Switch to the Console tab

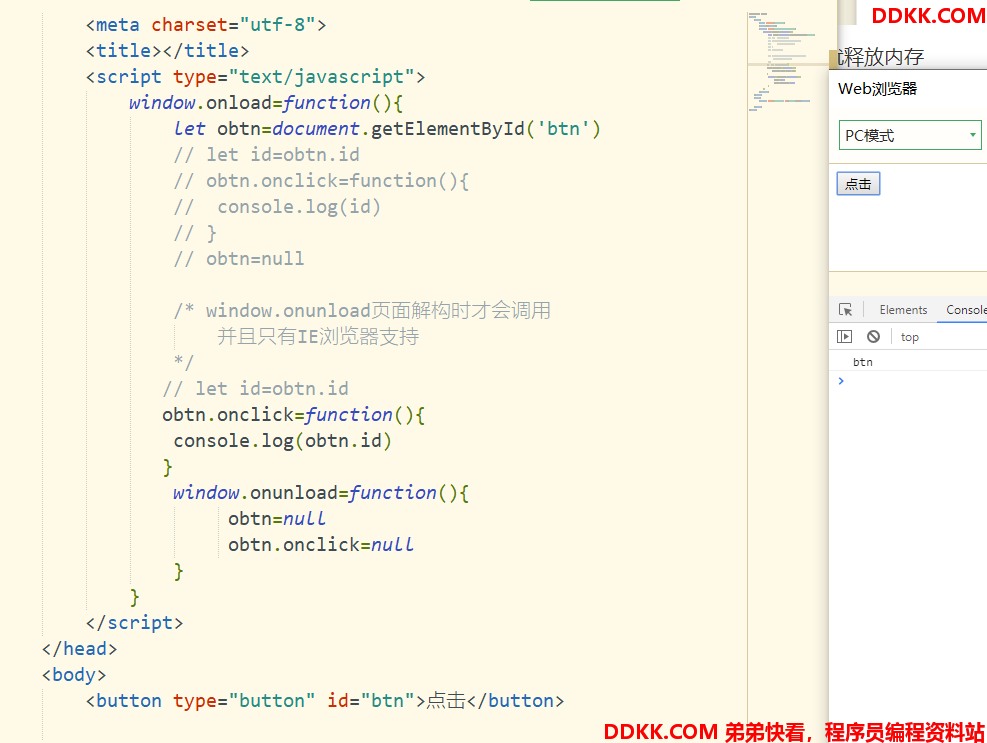[965, 310]
